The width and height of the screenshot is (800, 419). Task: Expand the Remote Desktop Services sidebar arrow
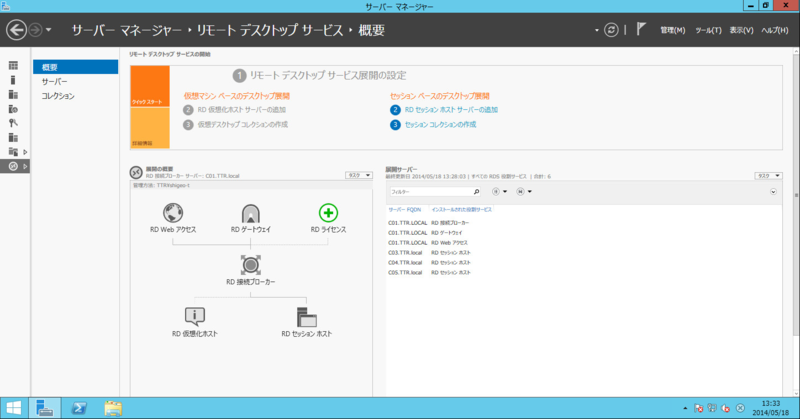coord(25,166)
